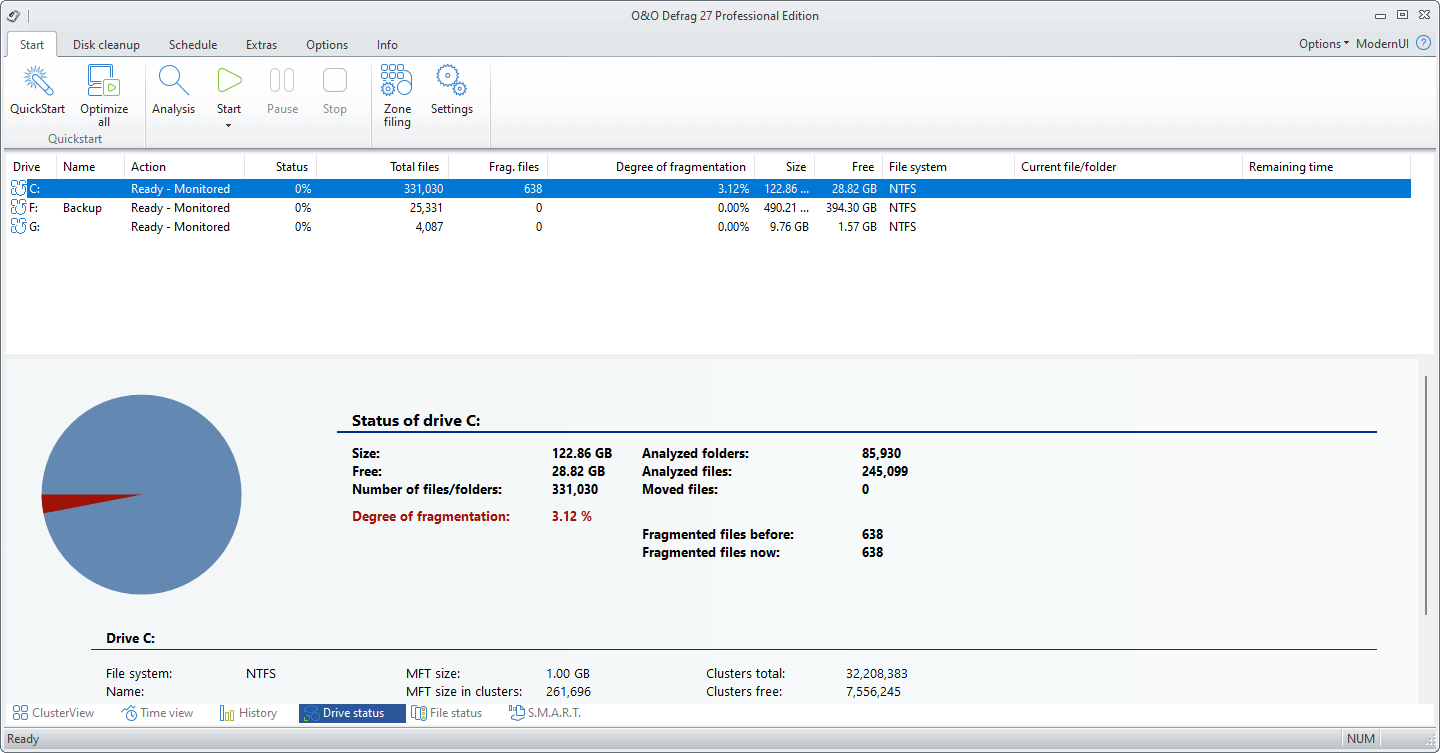
Task: Open the Extras ribbon tab
Action: pos(262,45)
